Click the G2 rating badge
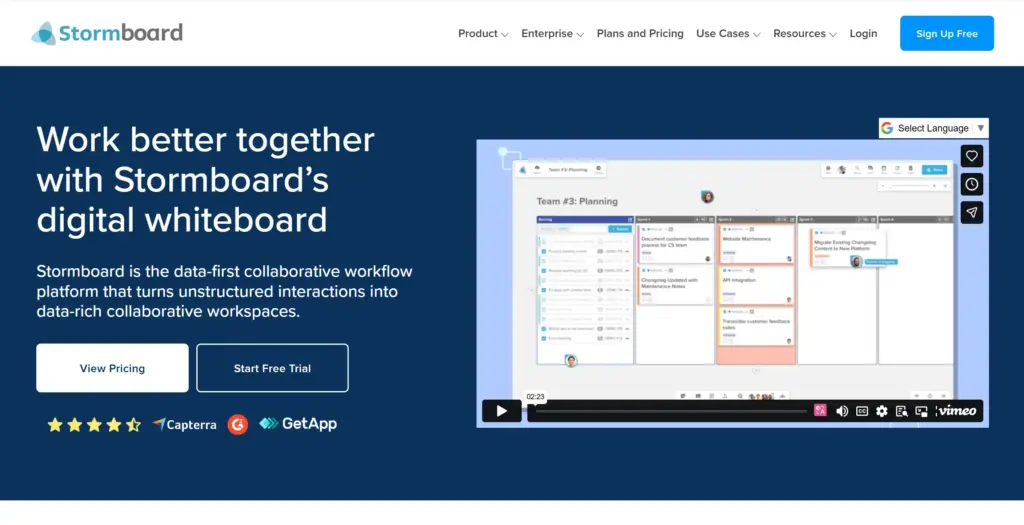The width and height of the screenshot is (1024, 525). [237, 424]
